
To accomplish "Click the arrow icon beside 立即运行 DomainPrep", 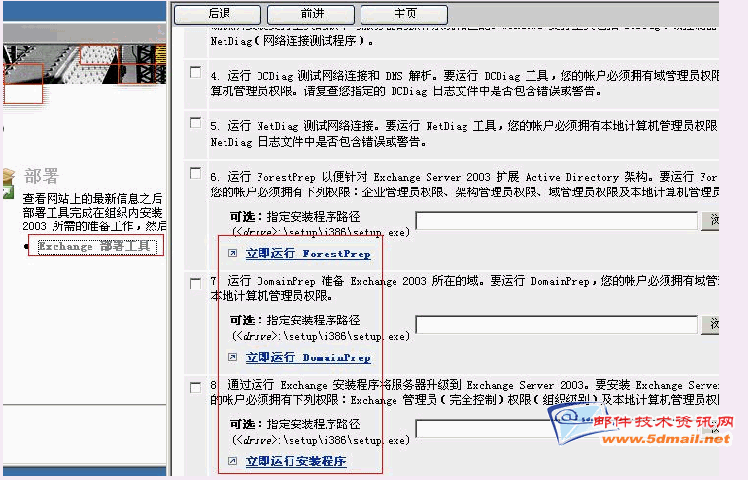I will click(232, 357).
